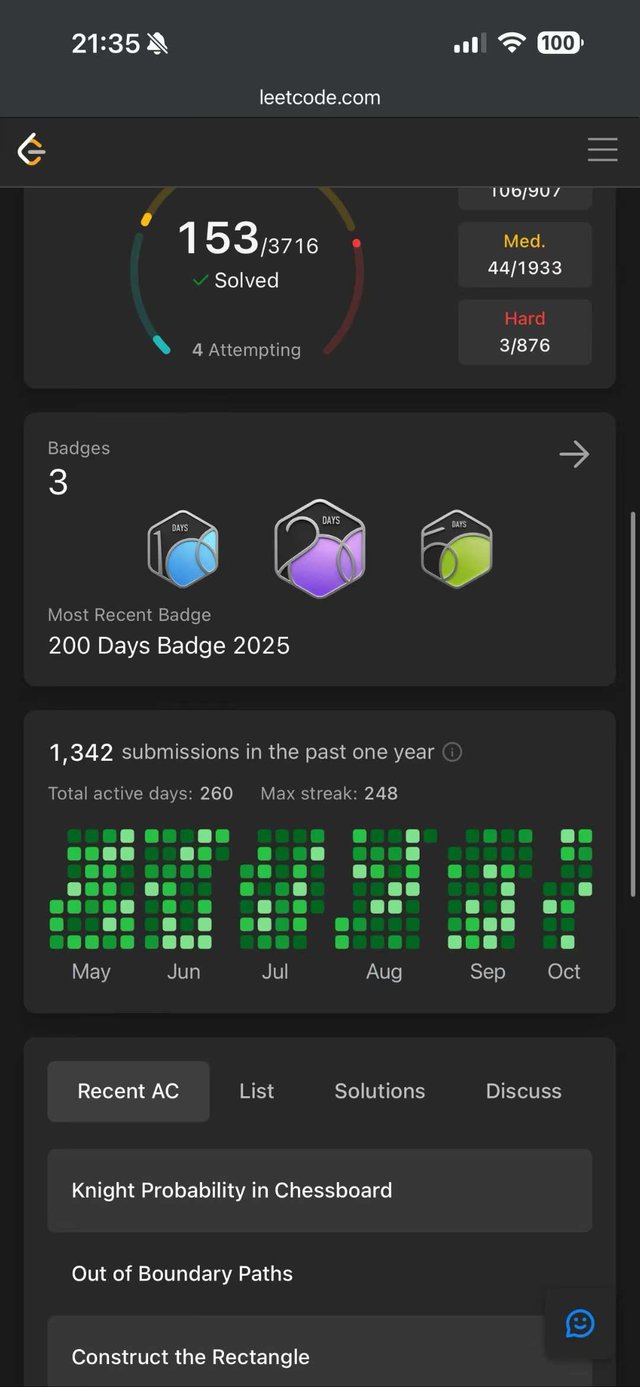Tap the green 50 Days badge
The image size is (640, 1387).
point(456,548)
